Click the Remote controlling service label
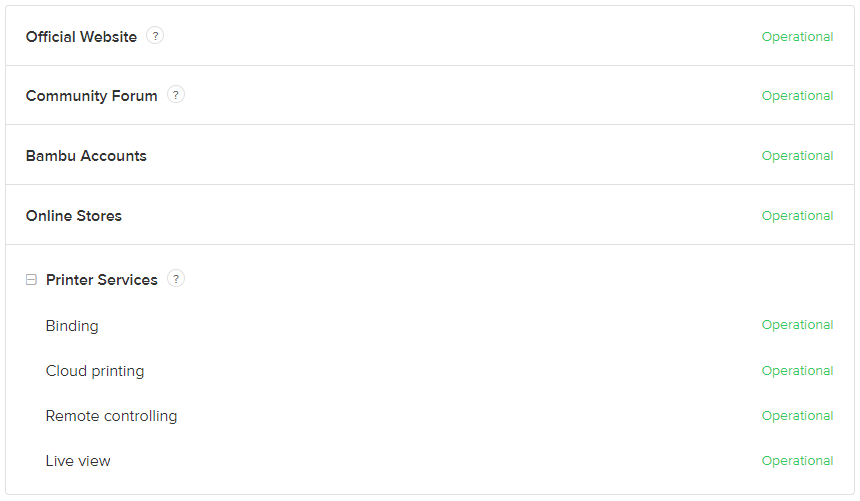The width and height of the screenshot is (860, 501). [111, 416]
